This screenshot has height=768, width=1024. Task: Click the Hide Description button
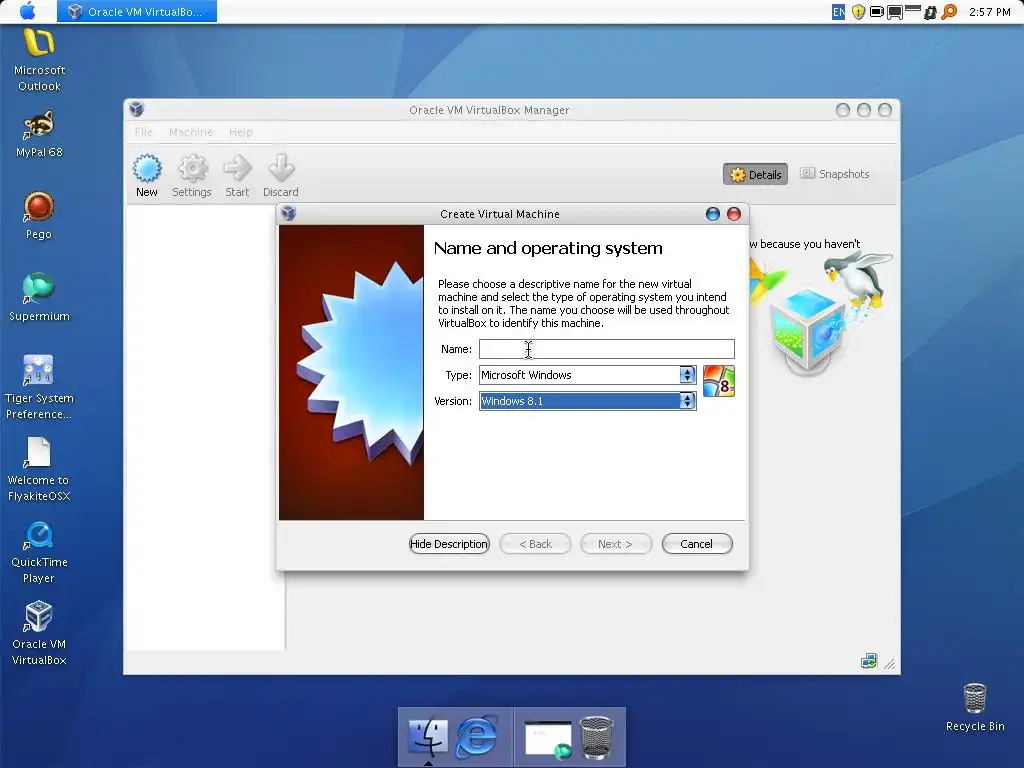pyautogui.click(x=449, y=544)
